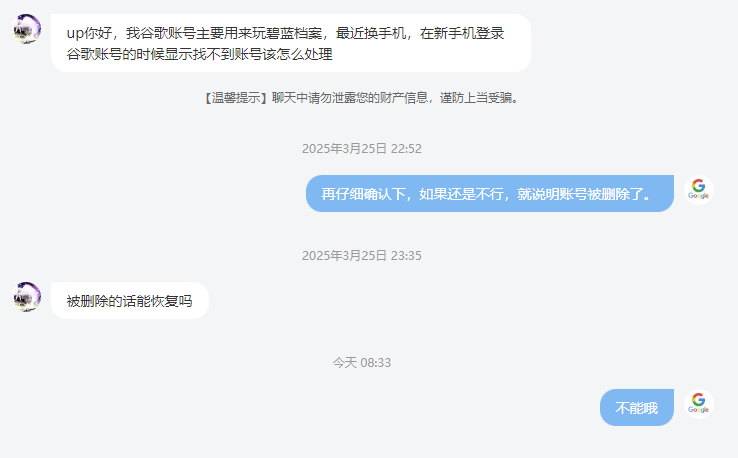This screenshot has height=458, width=738.
Task: Click the blue 不能哦 reply bubble
Action: (x=636, y=407)
